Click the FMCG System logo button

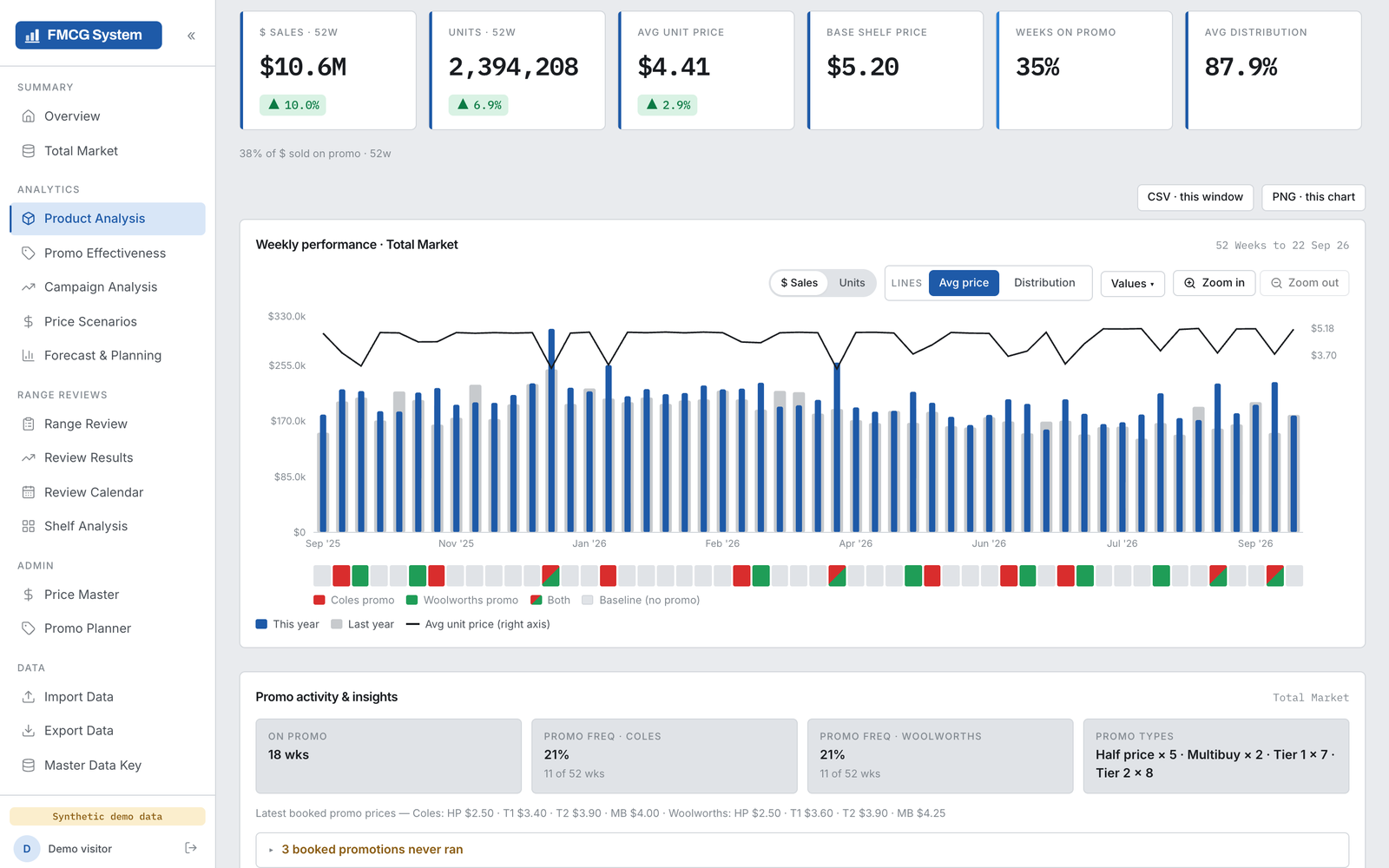click(89, 35)
